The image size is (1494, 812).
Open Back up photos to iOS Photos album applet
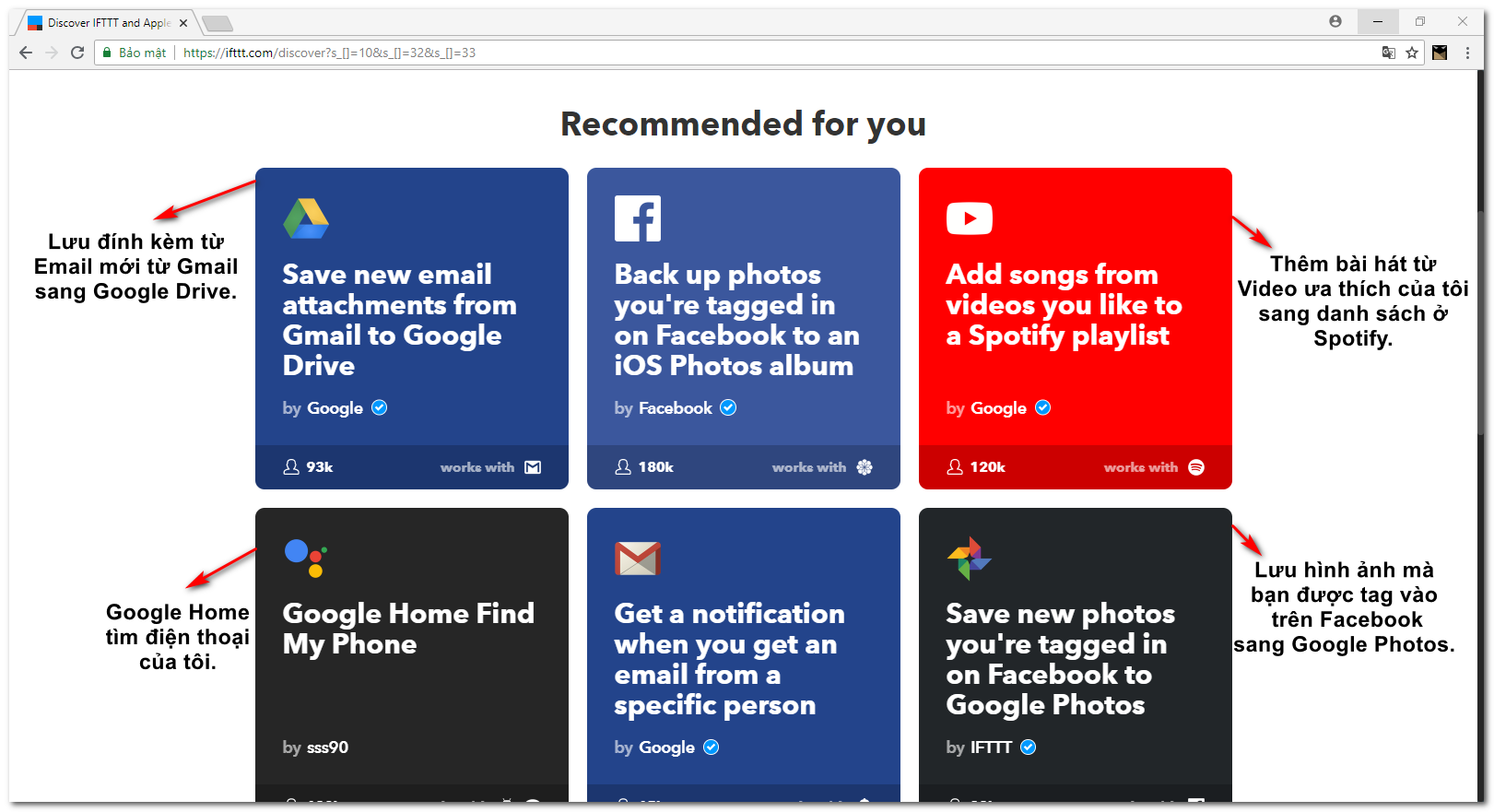point(744,328)
